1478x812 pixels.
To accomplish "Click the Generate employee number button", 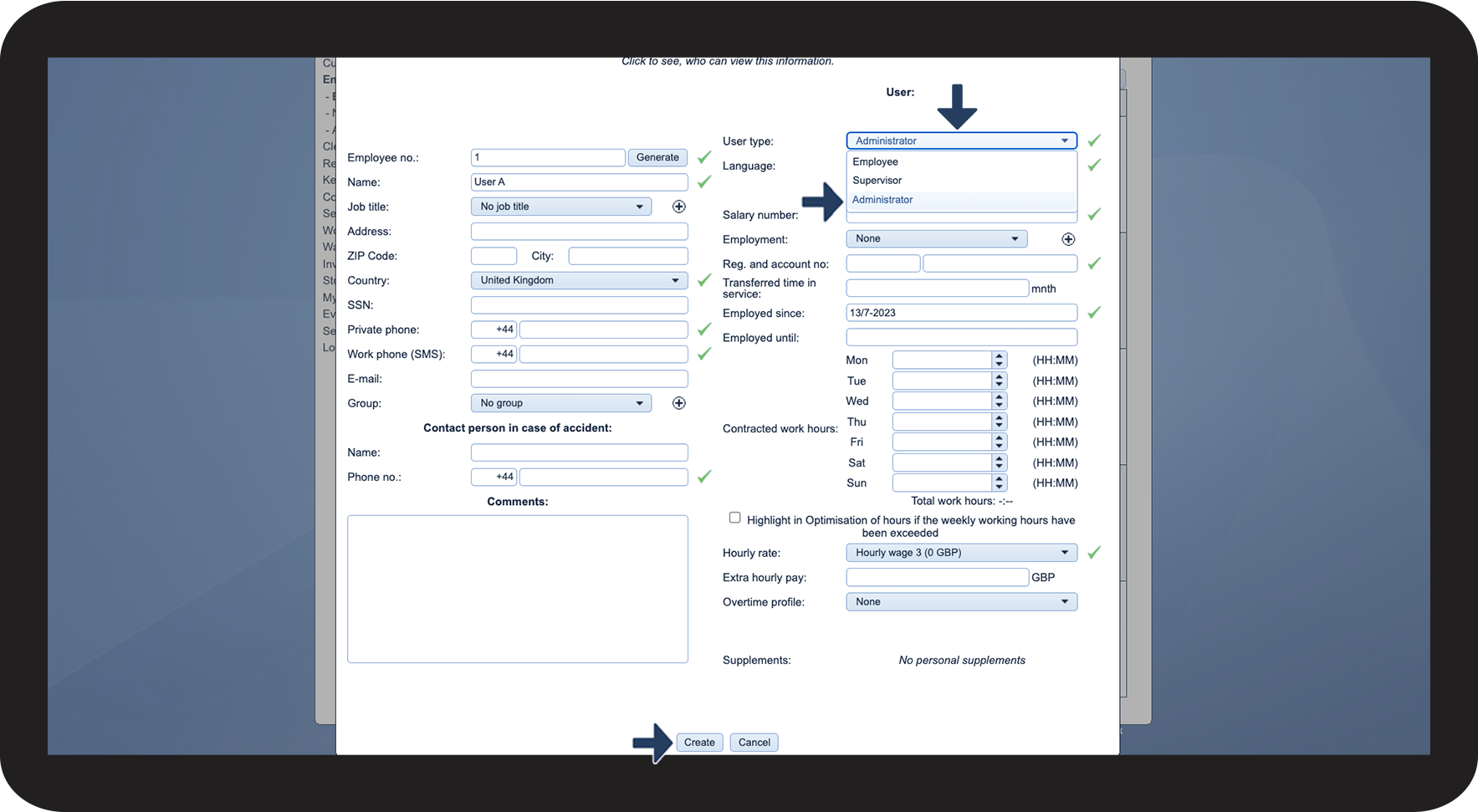I will [657, 157].
